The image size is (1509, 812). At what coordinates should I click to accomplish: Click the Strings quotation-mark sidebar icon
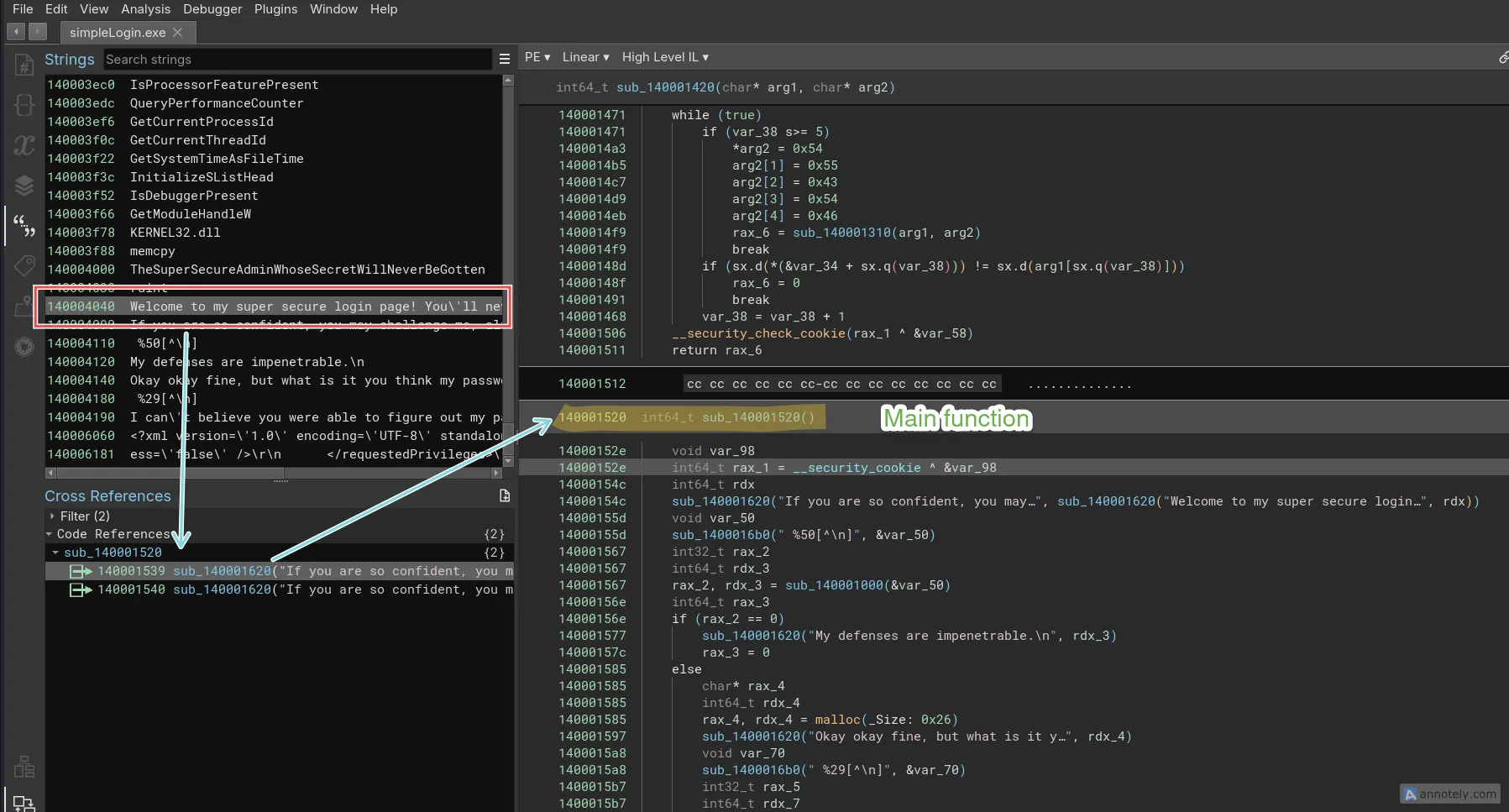pyautogui.click(x=24, y=225)
